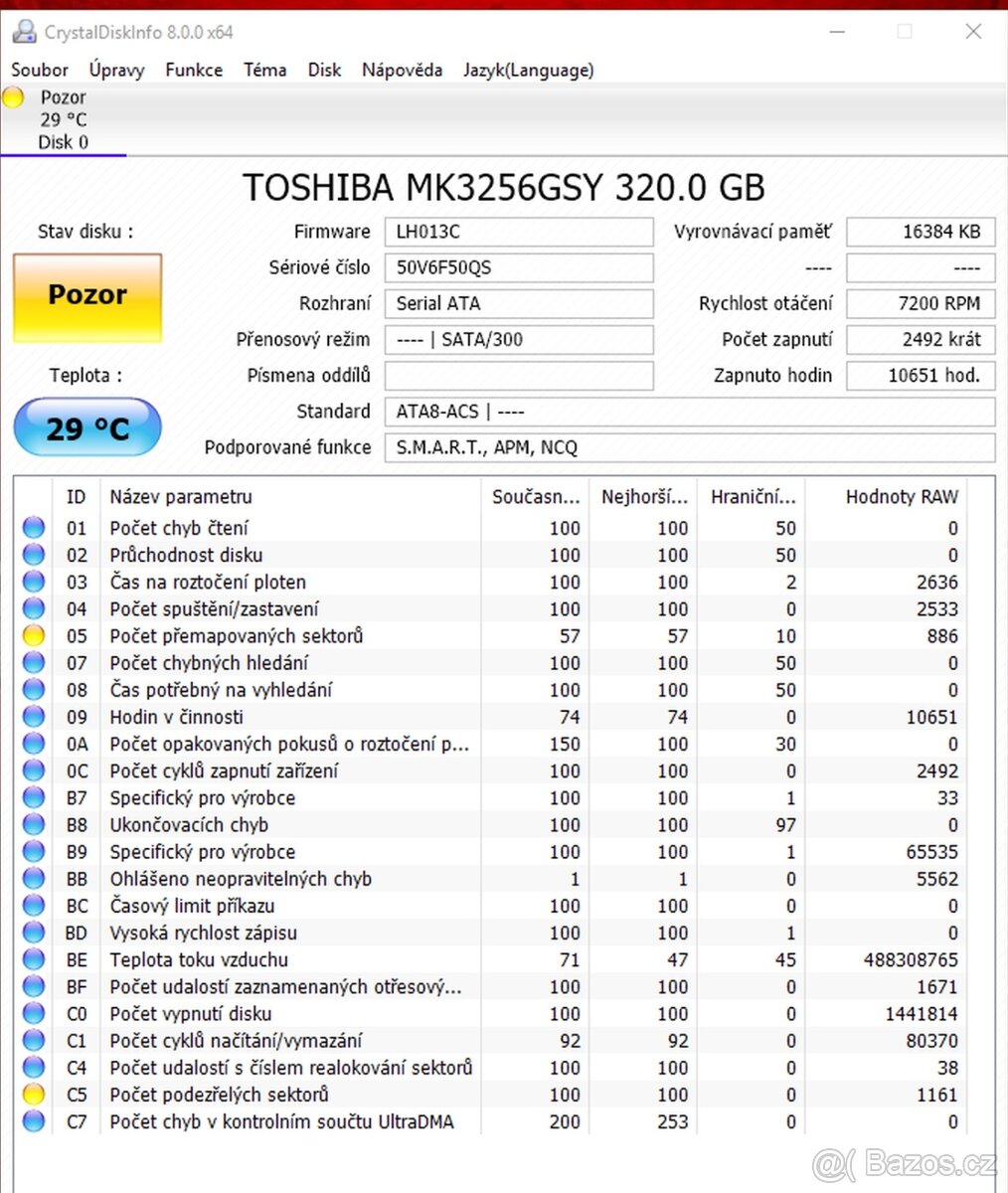Click the Sériové číslo field showing 50V6F50QS

tap(518, 267)
